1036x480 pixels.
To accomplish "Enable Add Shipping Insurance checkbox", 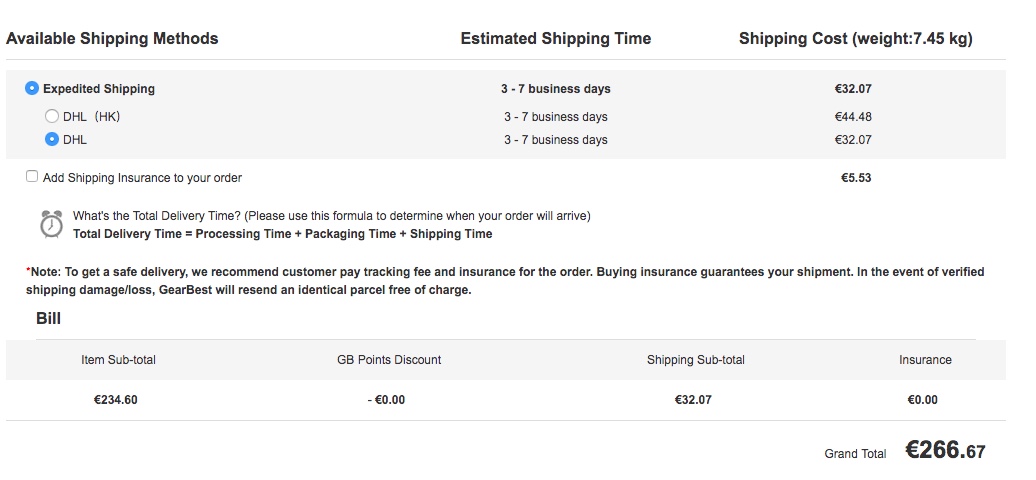I will 32,176.
